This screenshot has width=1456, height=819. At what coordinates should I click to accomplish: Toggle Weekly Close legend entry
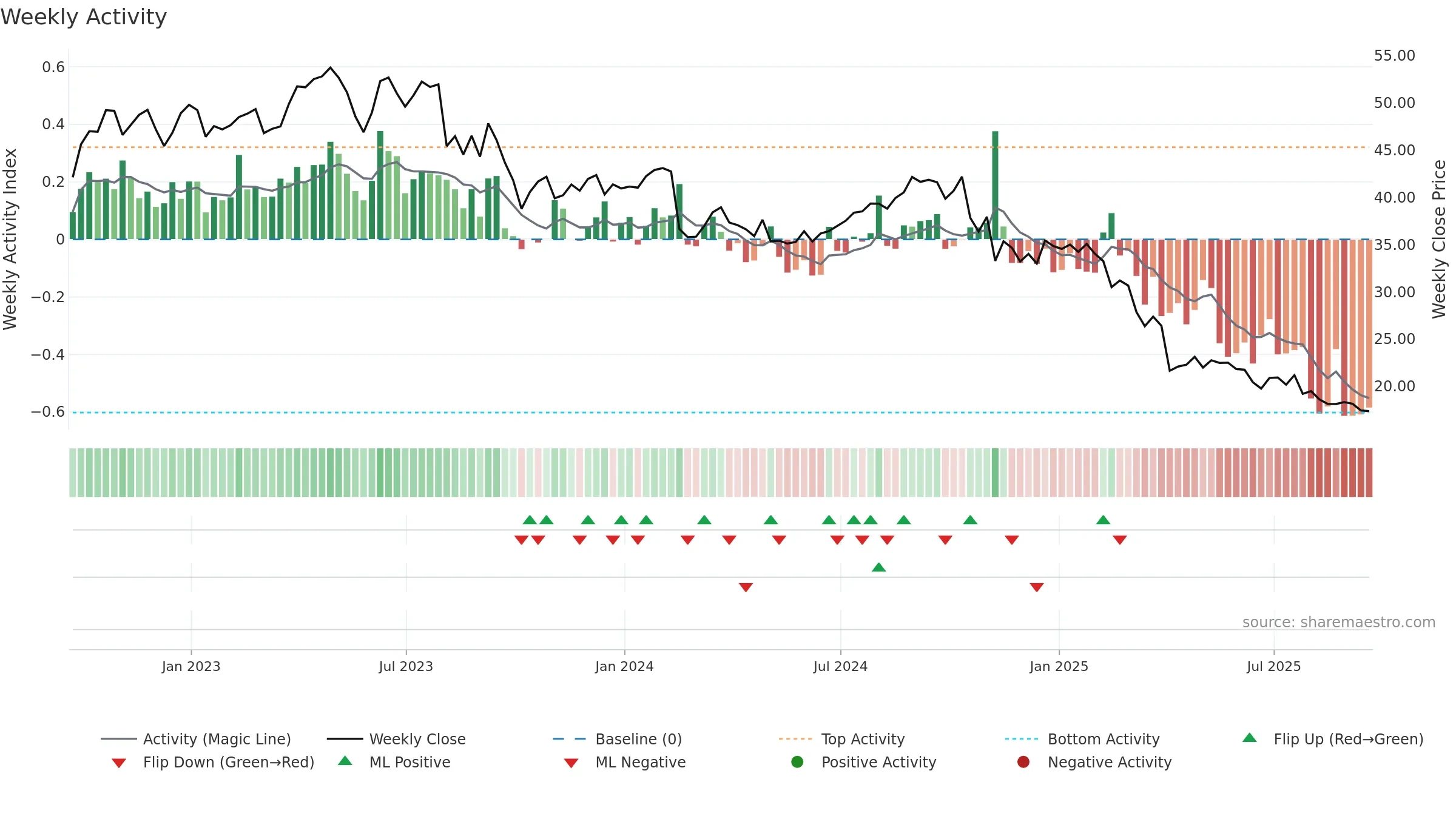pos(396,739)
